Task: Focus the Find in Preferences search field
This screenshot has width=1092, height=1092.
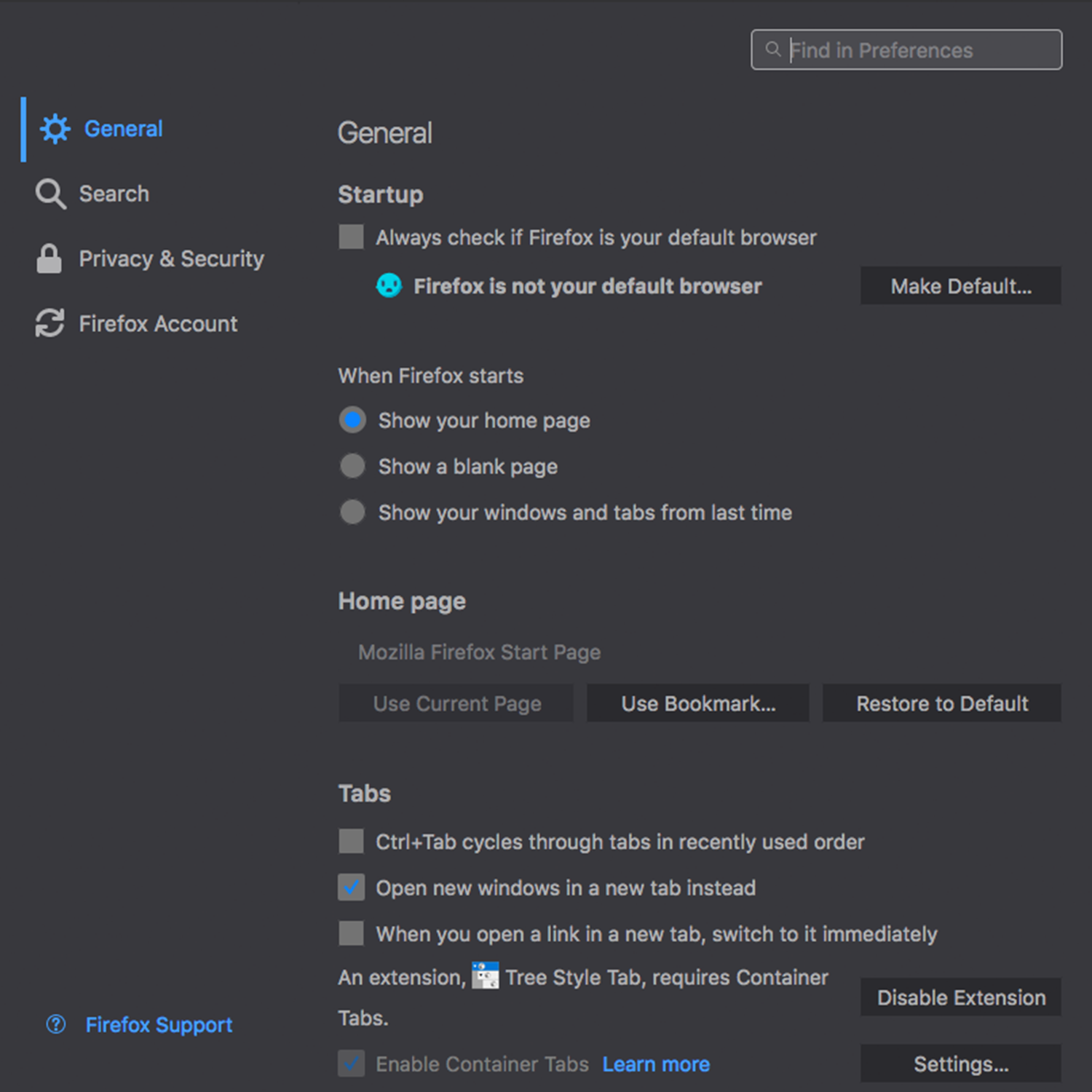Action: [x=906, y=50]
